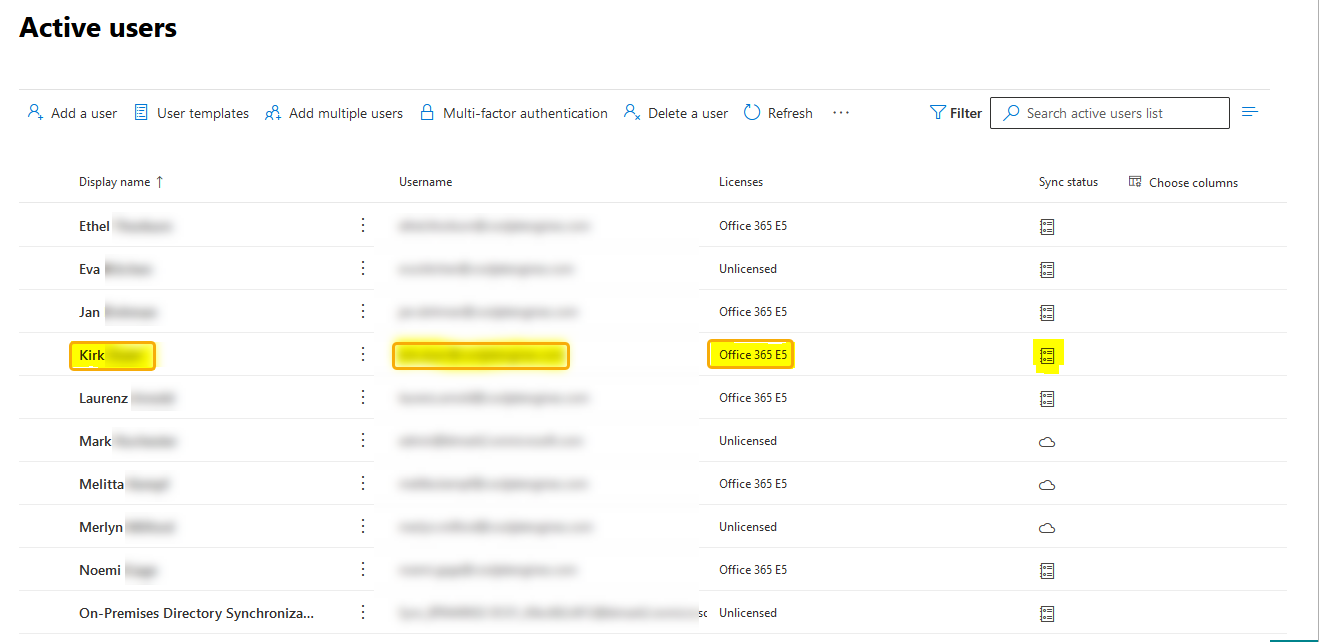The height and width of the screenshot is (642, 1319).
Task: Open the Filter menu
Action: (x=956, y=113)
